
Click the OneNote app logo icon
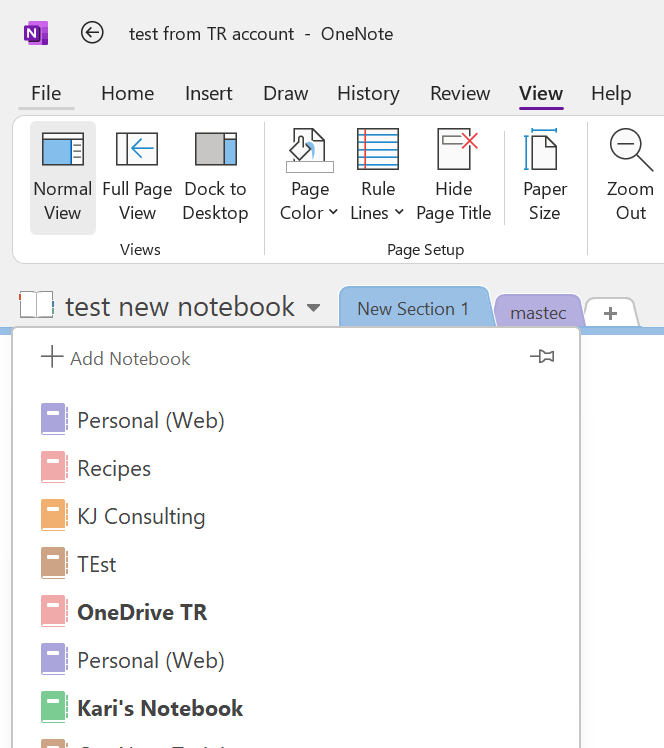(x=36, y=33)
